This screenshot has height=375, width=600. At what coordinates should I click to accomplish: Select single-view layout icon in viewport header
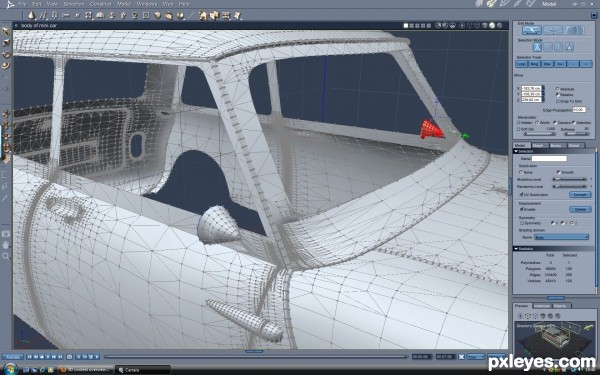406,26
